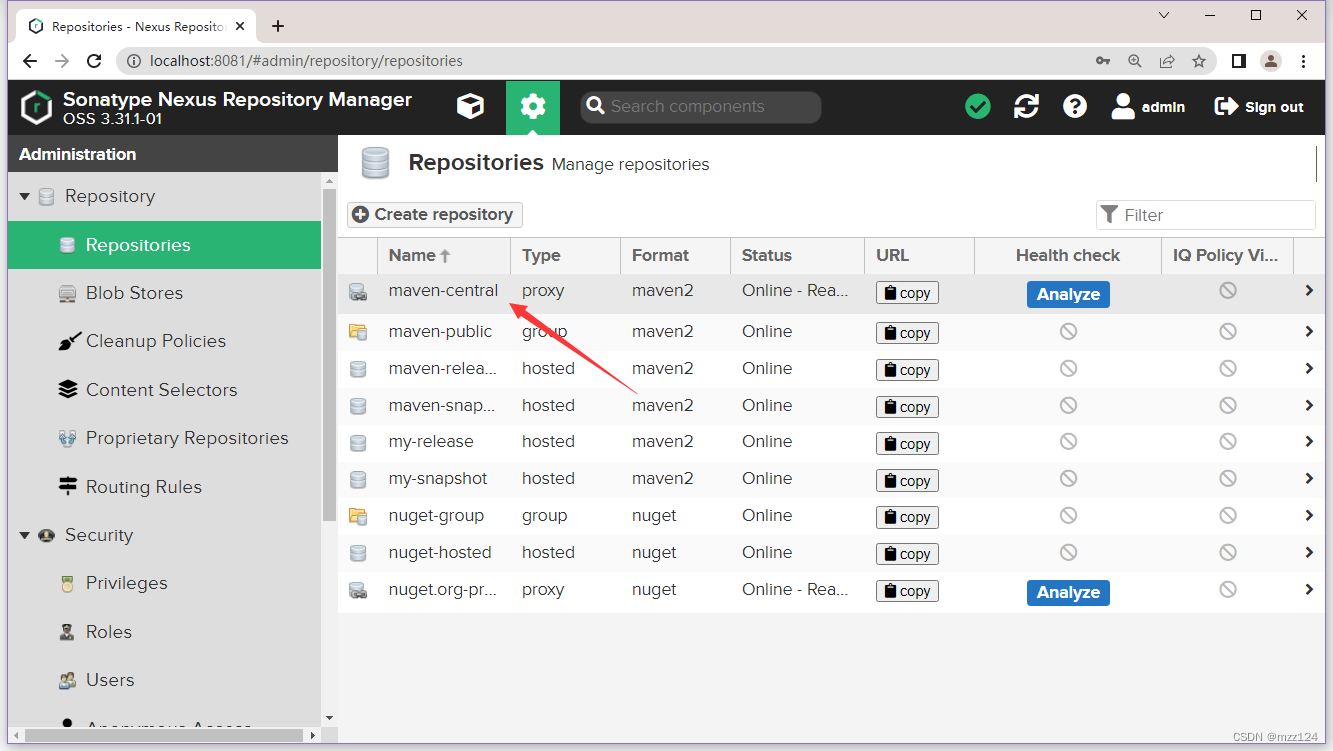Click maven-public group folder icon
This screenshot has height=751, width=1333.
pos(358,331)
